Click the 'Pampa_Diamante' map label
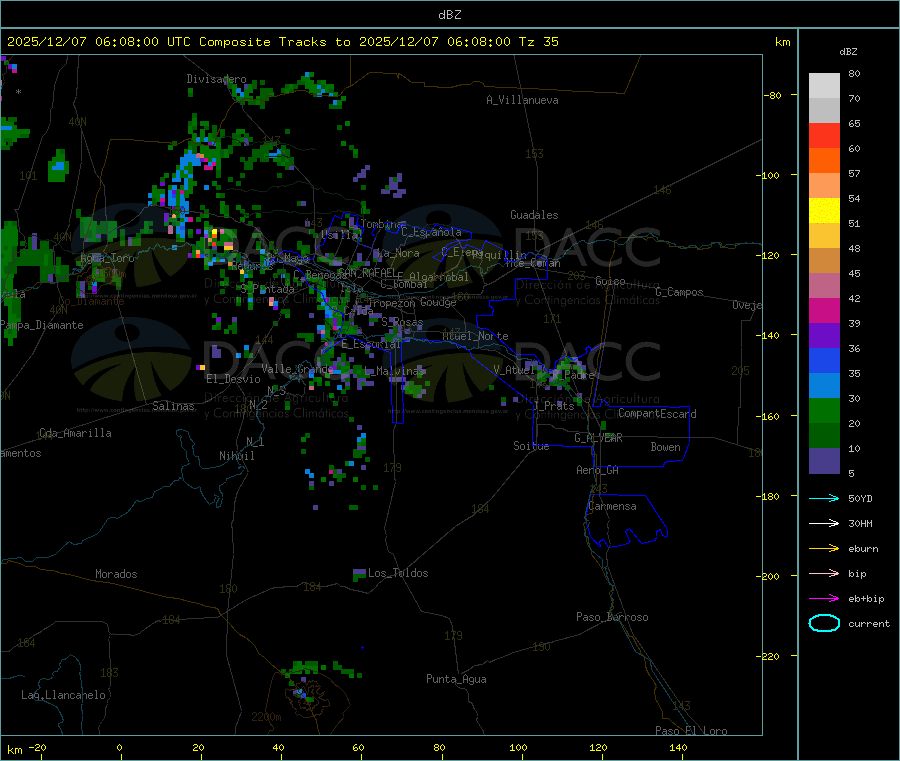The width and height of the screenshot is (900, 761). 41,325
